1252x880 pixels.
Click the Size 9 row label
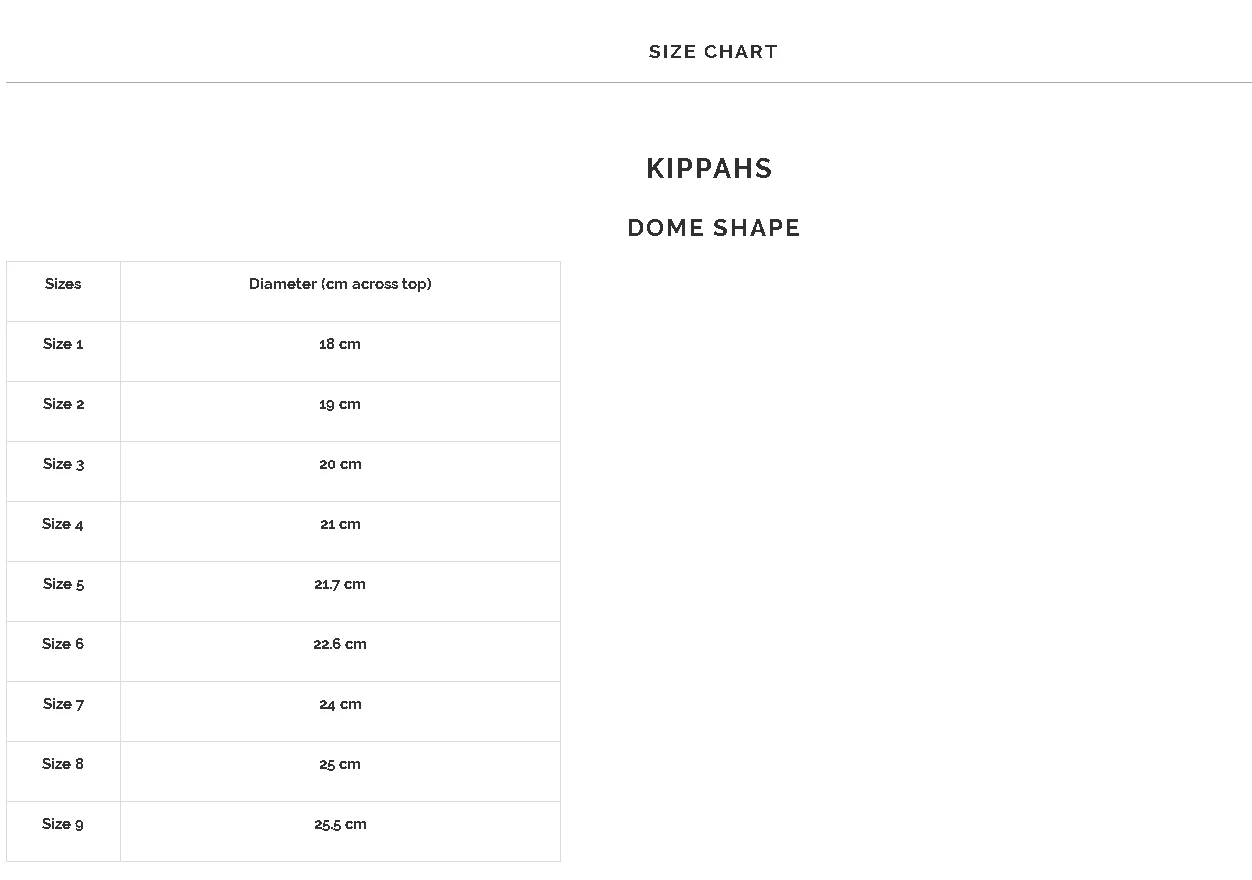pos(63,824)
